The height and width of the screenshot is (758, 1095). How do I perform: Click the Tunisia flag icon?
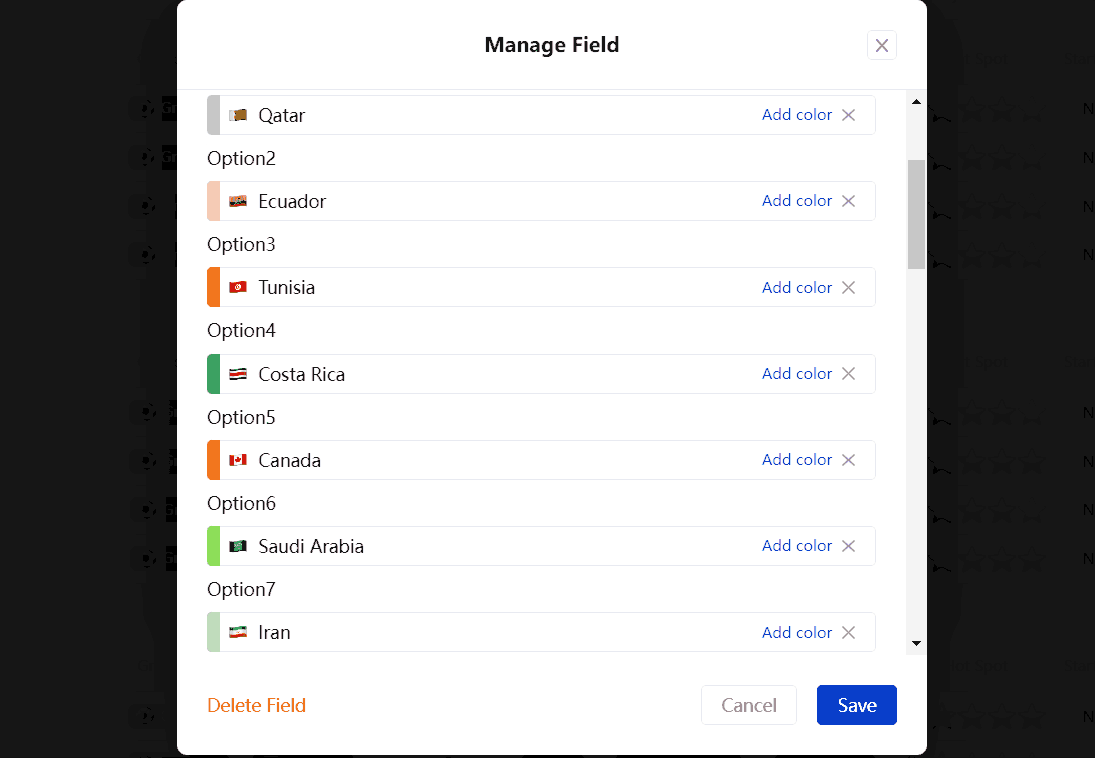[x=238, y=287]
